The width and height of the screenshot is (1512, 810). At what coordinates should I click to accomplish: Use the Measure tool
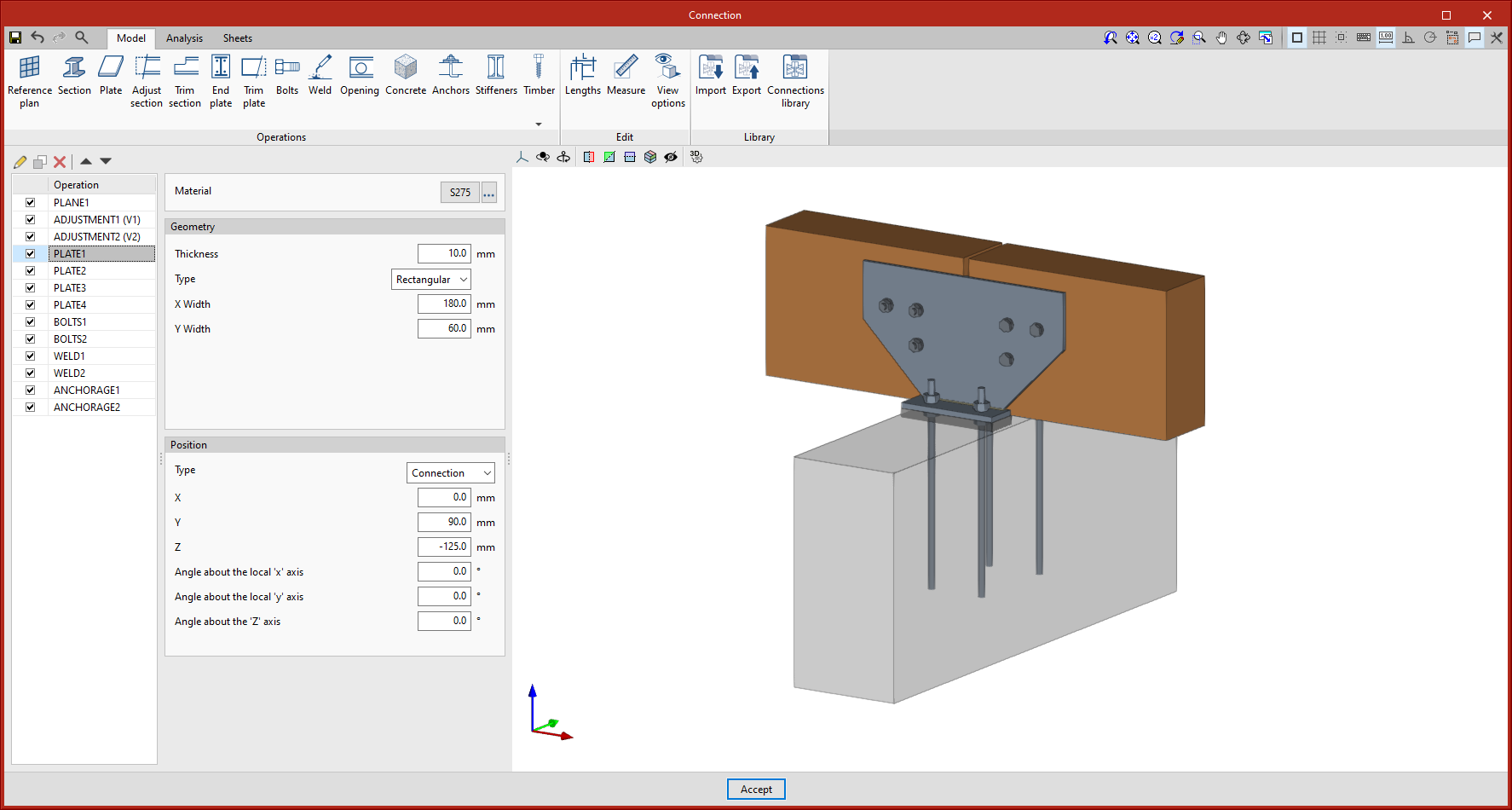coord(625,77)
